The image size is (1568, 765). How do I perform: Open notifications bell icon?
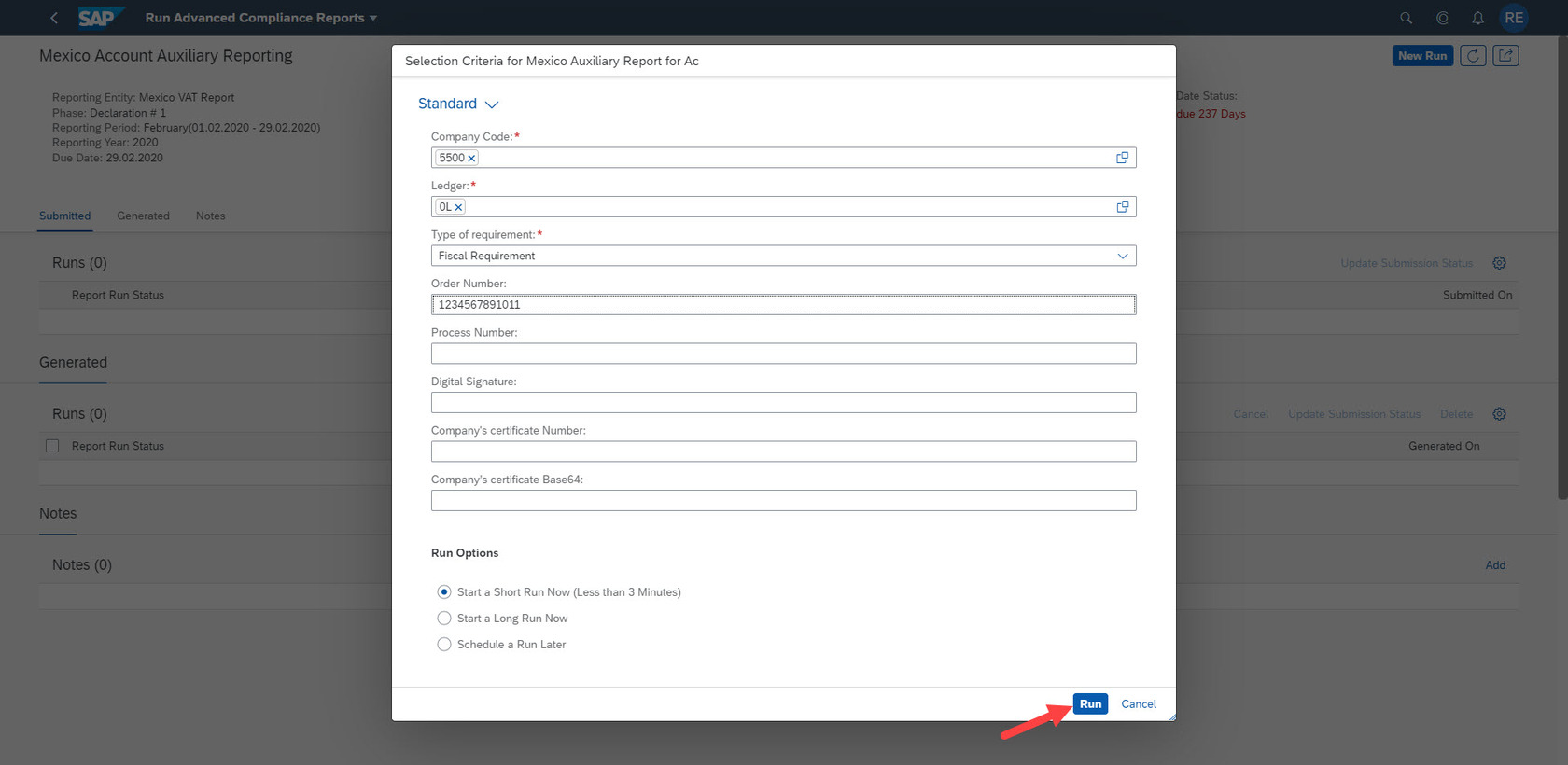(1477, 18)
